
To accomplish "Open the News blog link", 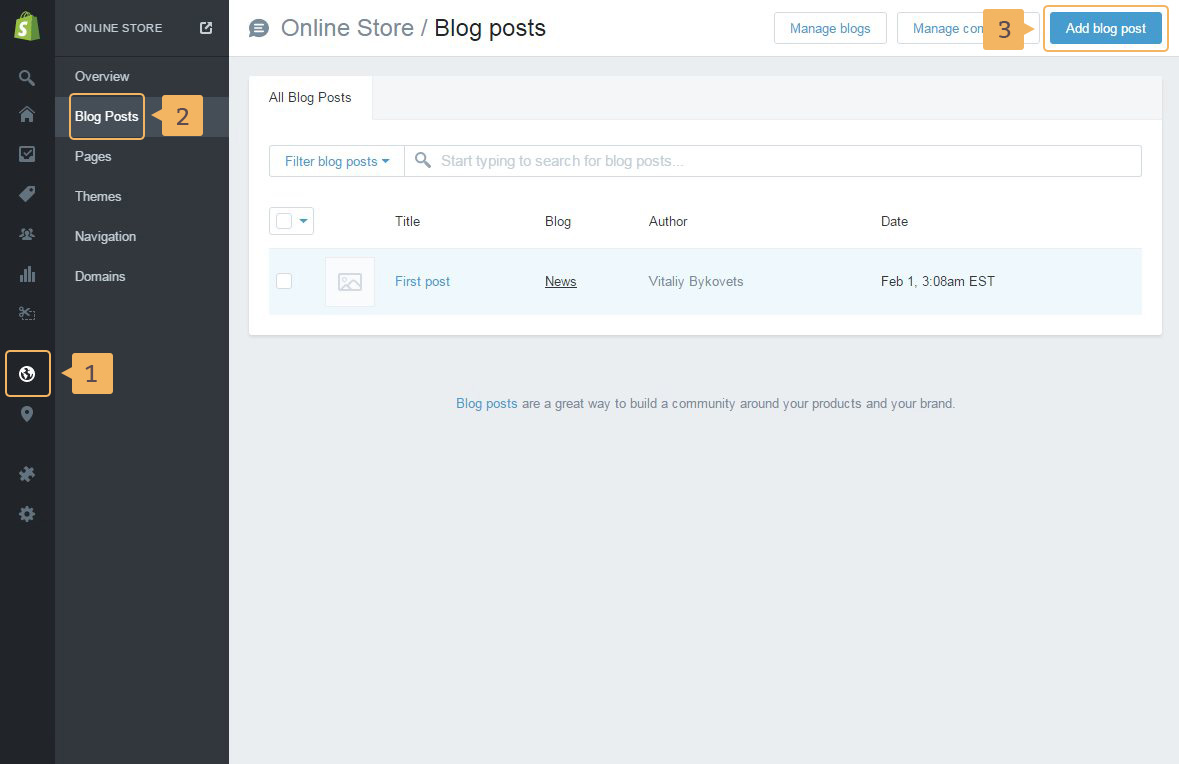I will pyautogui.click(x=560, y=281).
